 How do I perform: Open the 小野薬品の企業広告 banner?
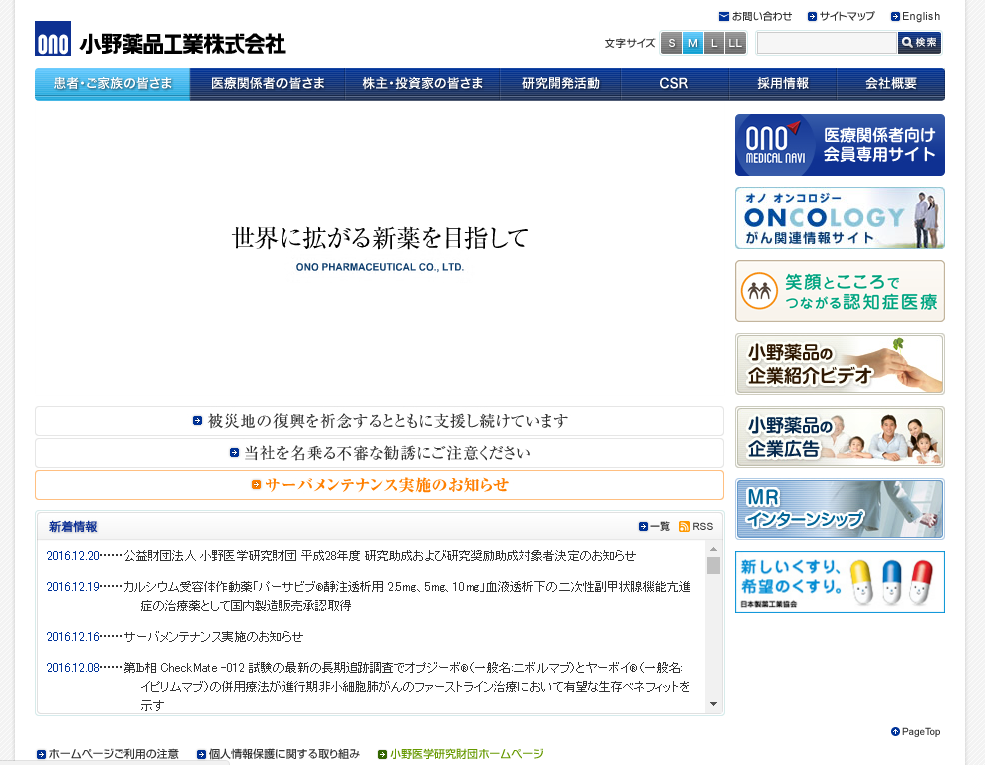point(840,437)
